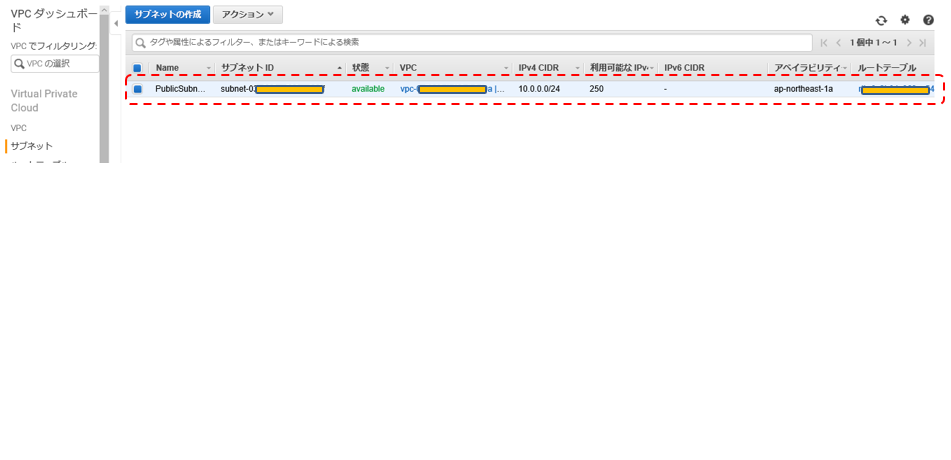This screenshot has width=951, height=460.
Task: Click the IPv6 CIDR column header
Action: pos(684,68)
